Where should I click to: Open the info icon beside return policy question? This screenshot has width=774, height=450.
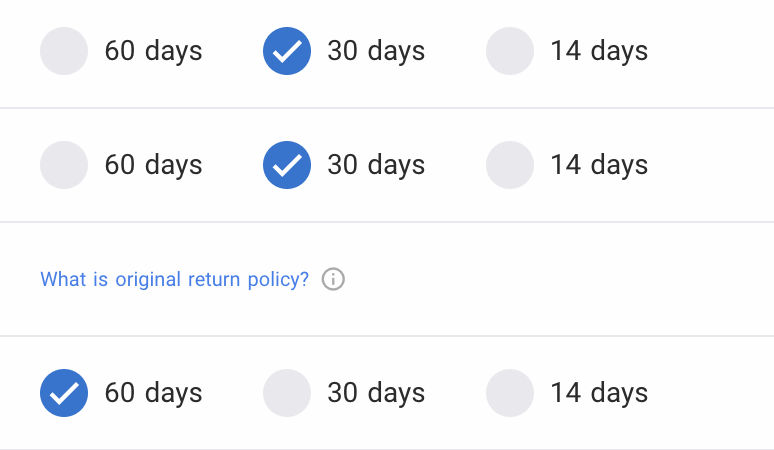333,280
